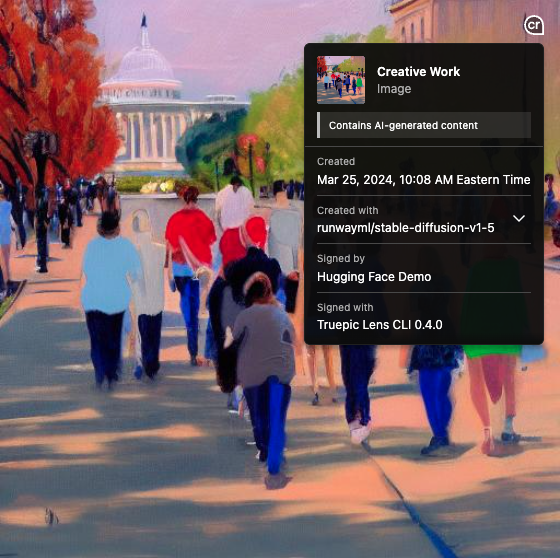Open the Creative Work thumbnail preview
The height and width of the screenshot is (558, 560).
[341, 80]
